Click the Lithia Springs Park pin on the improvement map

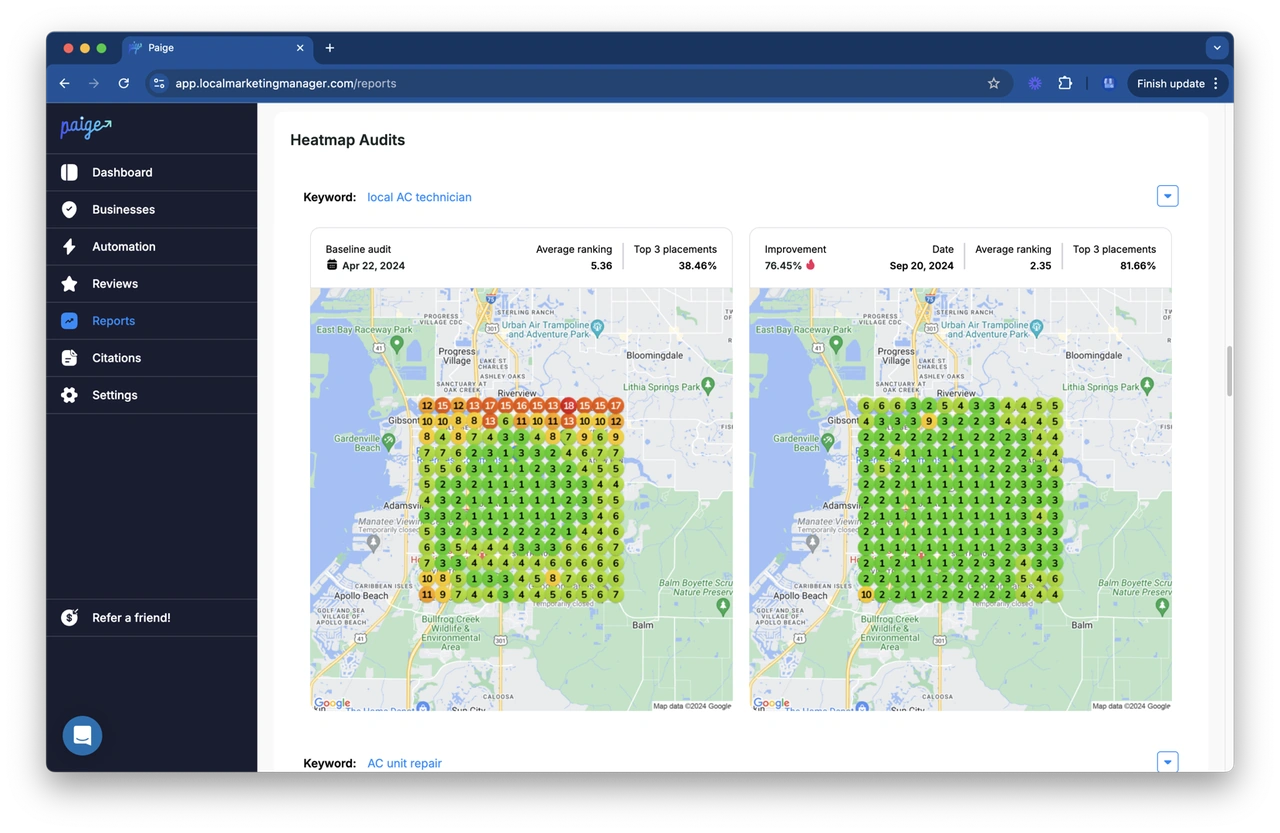1148,385
